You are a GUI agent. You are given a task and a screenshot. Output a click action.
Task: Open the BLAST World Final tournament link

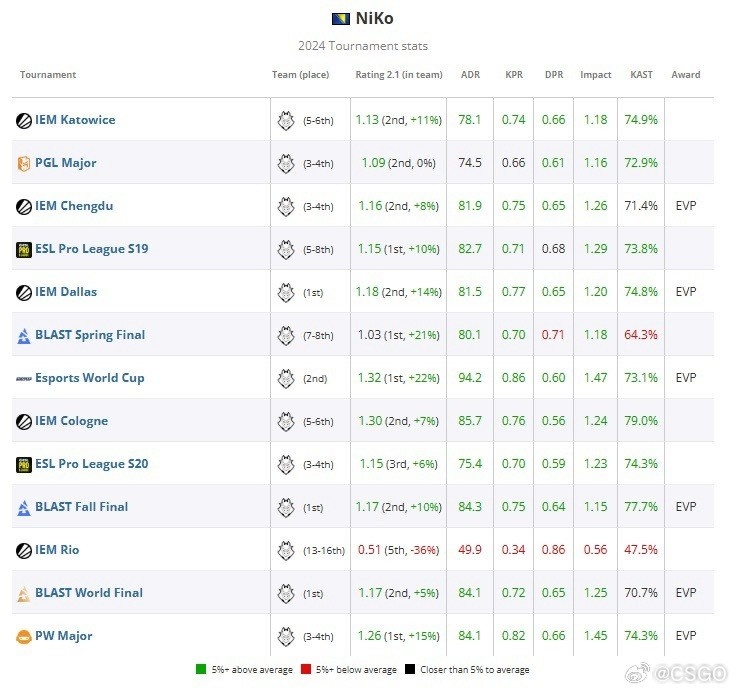pyautogui.click(x=89, y=593)
